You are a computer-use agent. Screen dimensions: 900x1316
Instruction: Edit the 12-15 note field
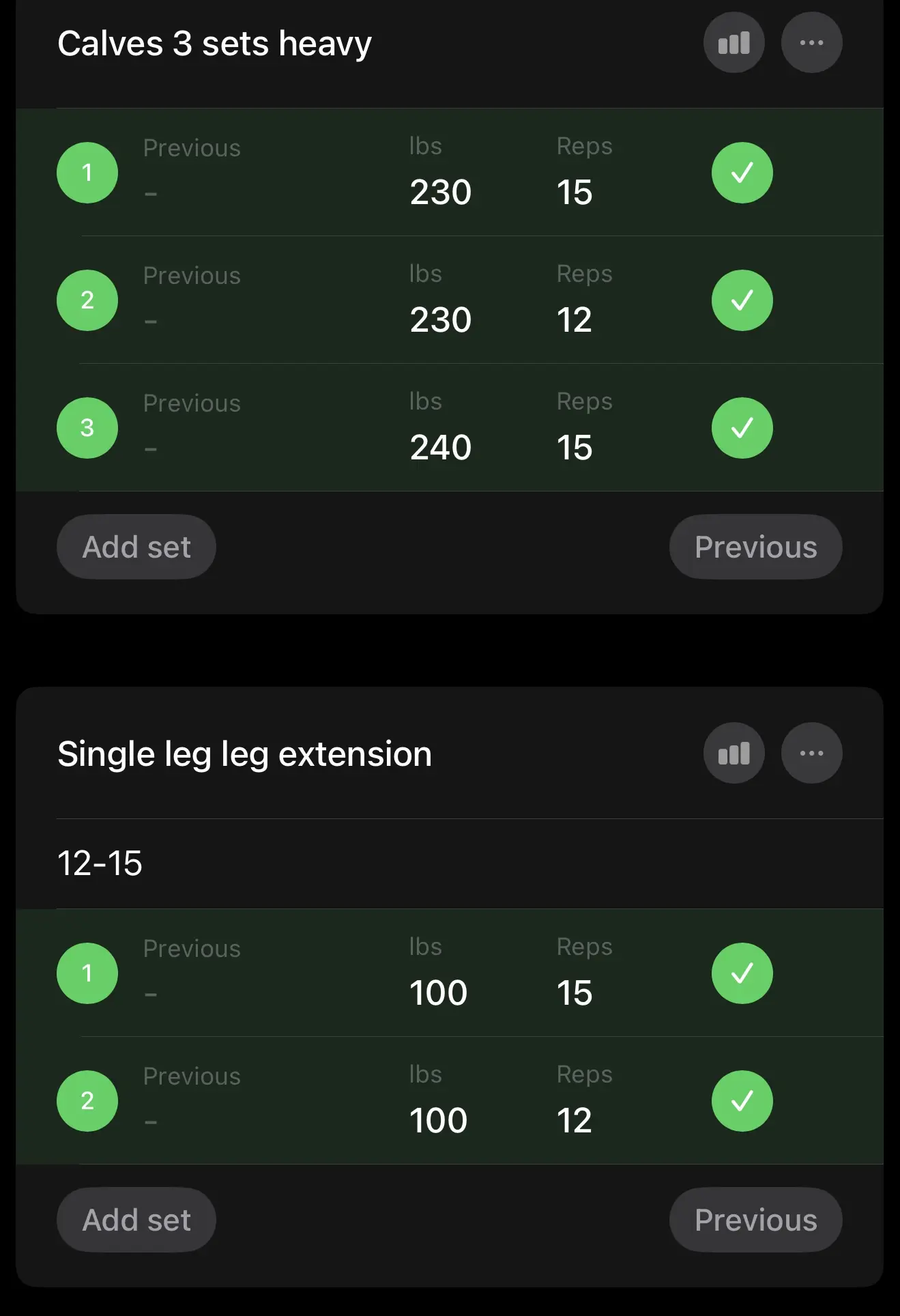[100, 863]
